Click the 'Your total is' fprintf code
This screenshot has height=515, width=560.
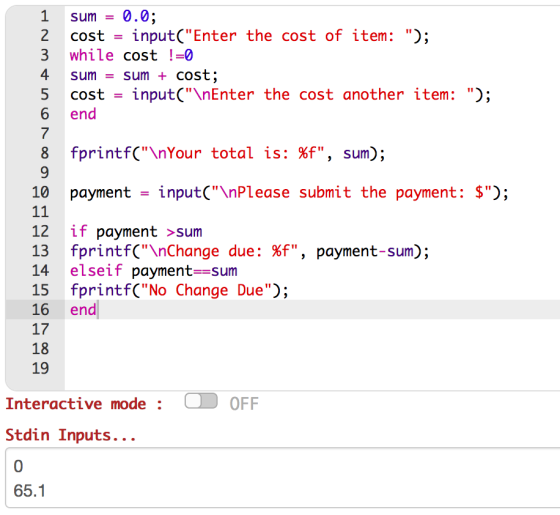point(228,153)
